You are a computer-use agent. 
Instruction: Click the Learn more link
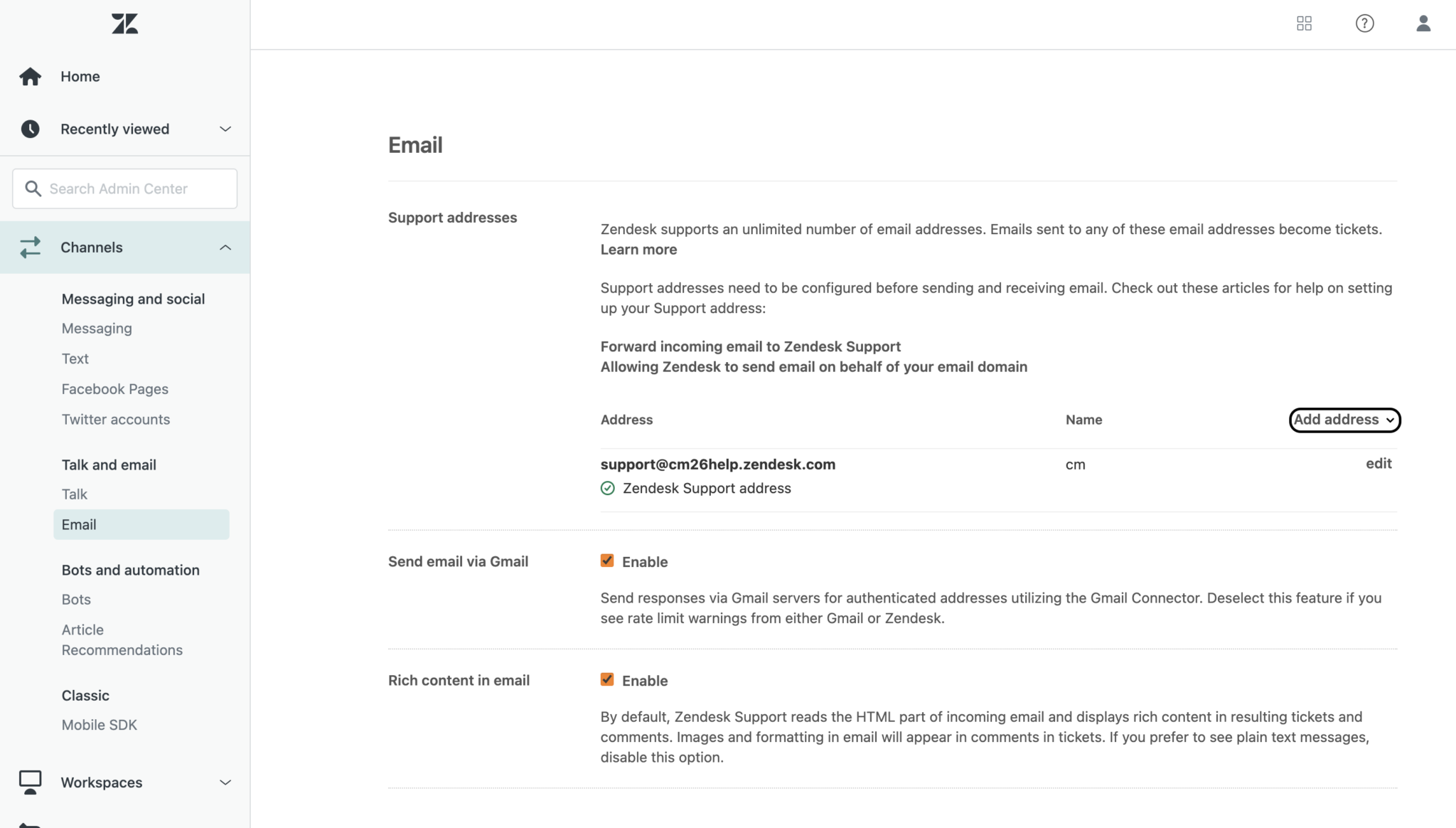point(638,249)
